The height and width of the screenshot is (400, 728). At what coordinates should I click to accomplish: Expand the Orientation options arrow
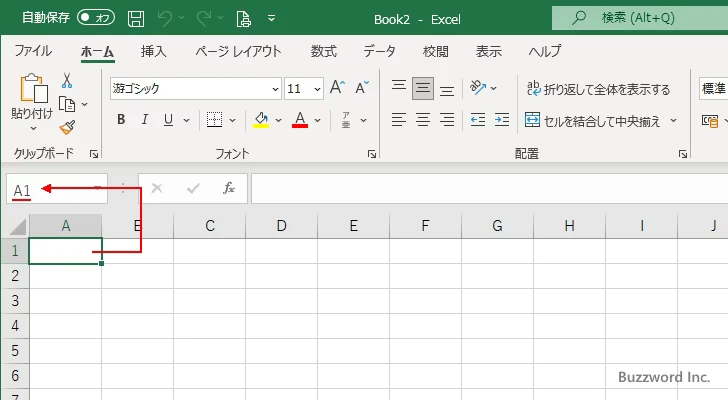point(494,88)
